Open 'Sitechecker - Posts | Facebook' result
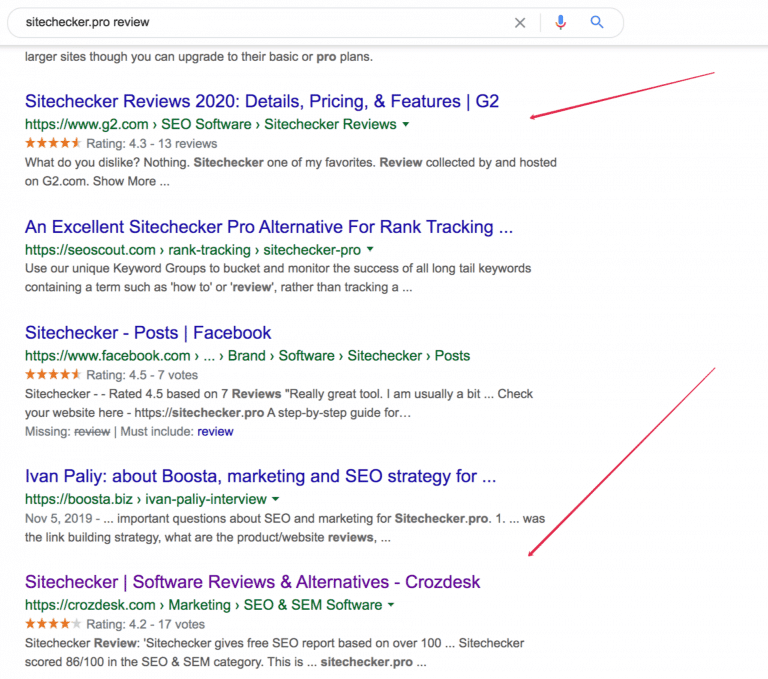The height and width of the screenshot is (679, 768). 148,333
